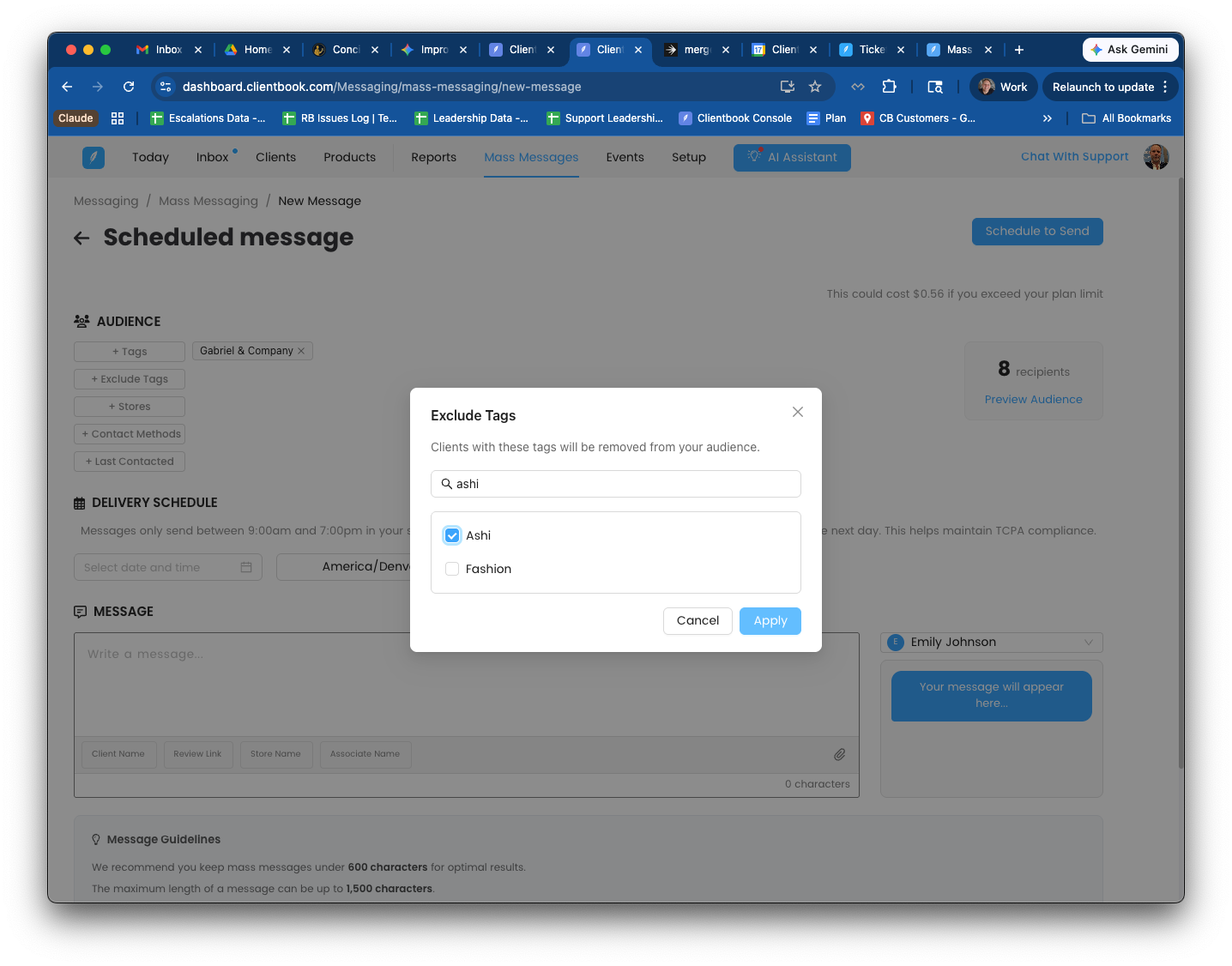
Task: Open Clientbook Console bookmark
Action: tap(736, 118)
